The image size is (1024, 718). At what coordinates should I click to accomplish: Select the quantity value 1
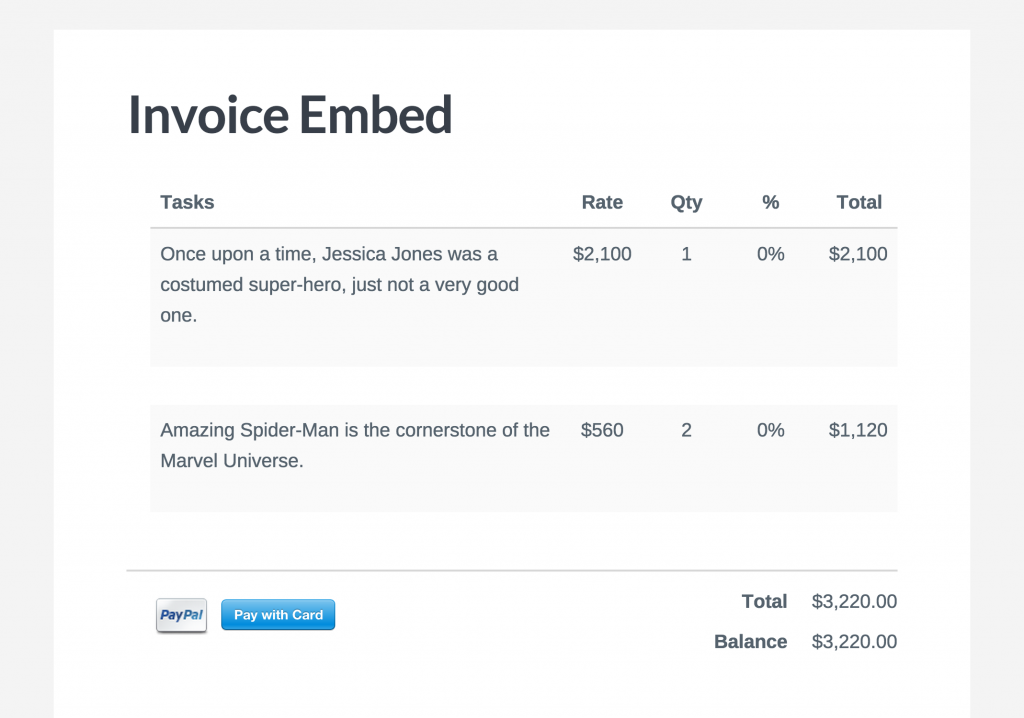pyautogui.click(x=686, y=254)
